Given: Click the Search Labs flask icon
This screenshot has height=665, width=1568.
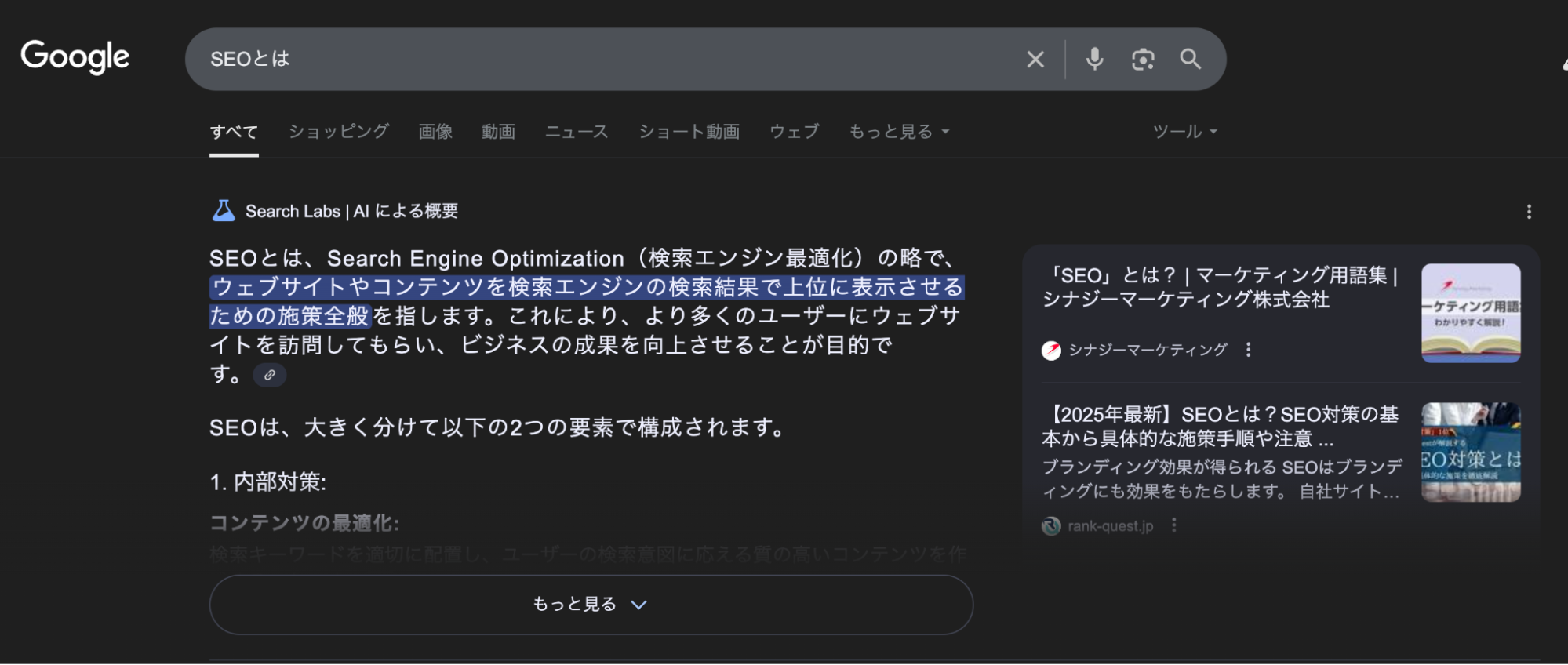Looking at the screenshot, I should pyautogui.click(x=224, y=211).
